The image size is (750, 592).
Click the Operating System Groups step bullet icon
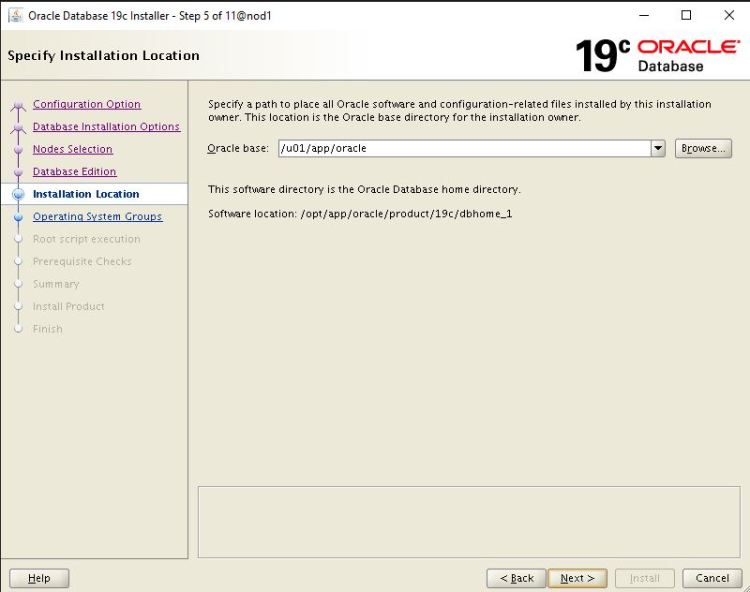[18, 217]
